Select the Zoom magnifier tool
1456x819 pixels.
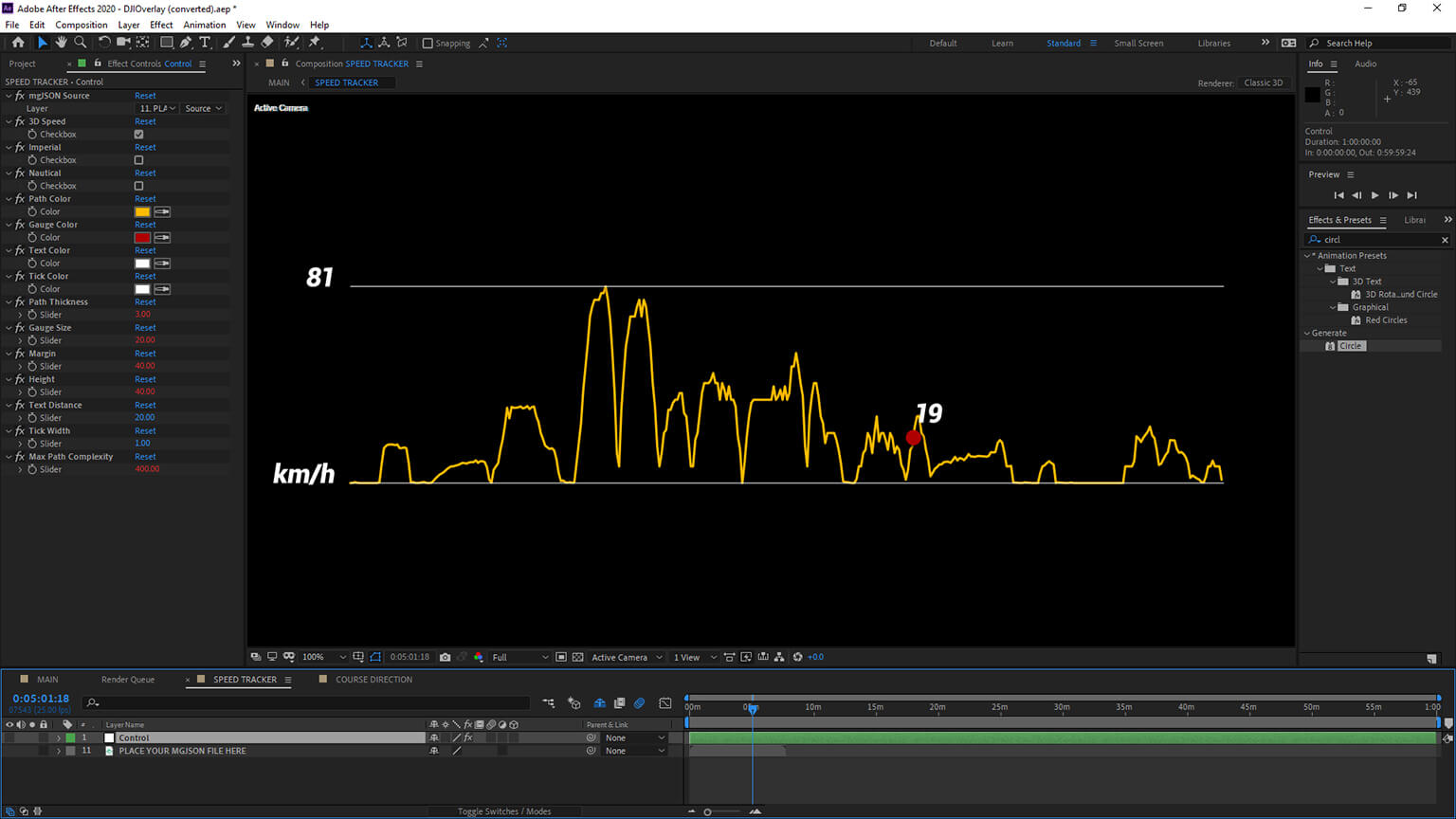pyautogui.click(x=81, y=43)
